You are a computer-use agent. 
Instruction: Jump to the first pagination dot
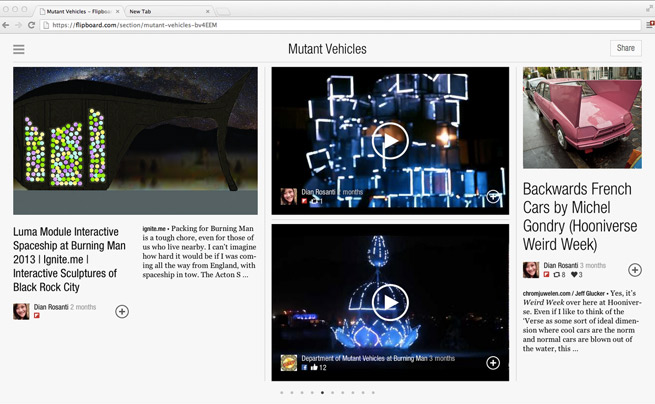tap(282, 393)
